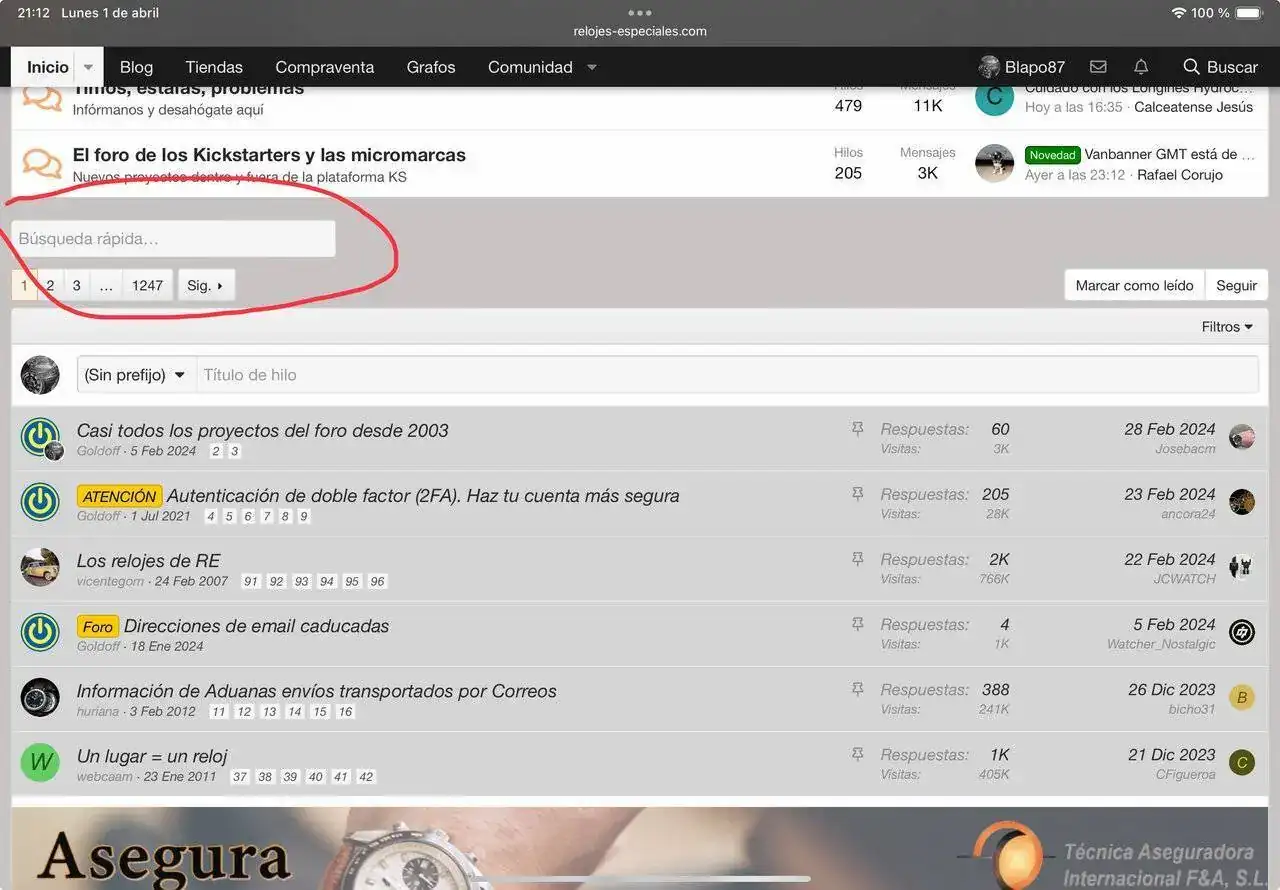1280x890 pixels.
Task: Open thread Un lugar = un reloj
Action: (x=152, y=756)
